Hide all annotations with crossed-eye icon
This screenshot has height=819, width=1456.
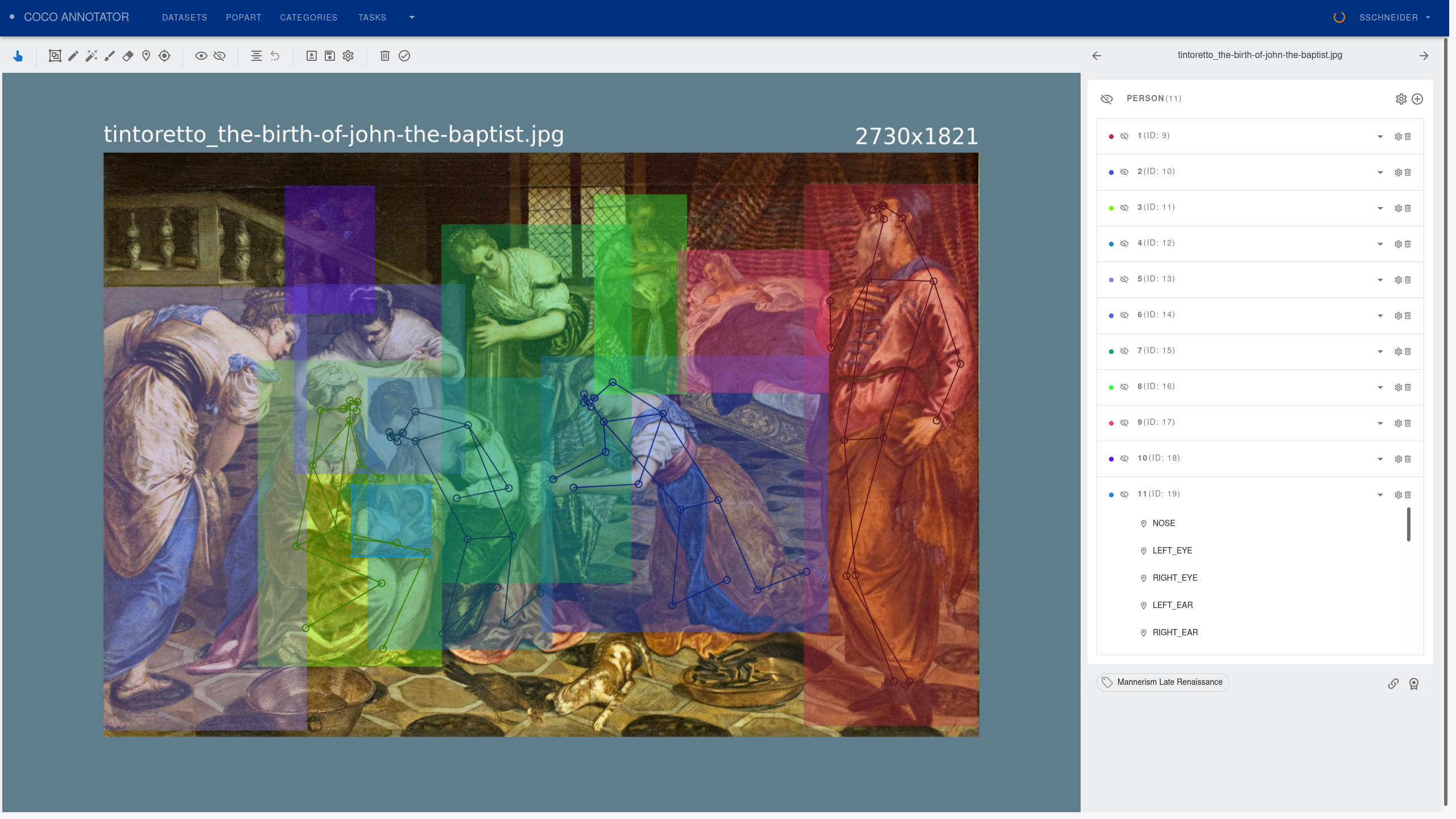point(220,56)
